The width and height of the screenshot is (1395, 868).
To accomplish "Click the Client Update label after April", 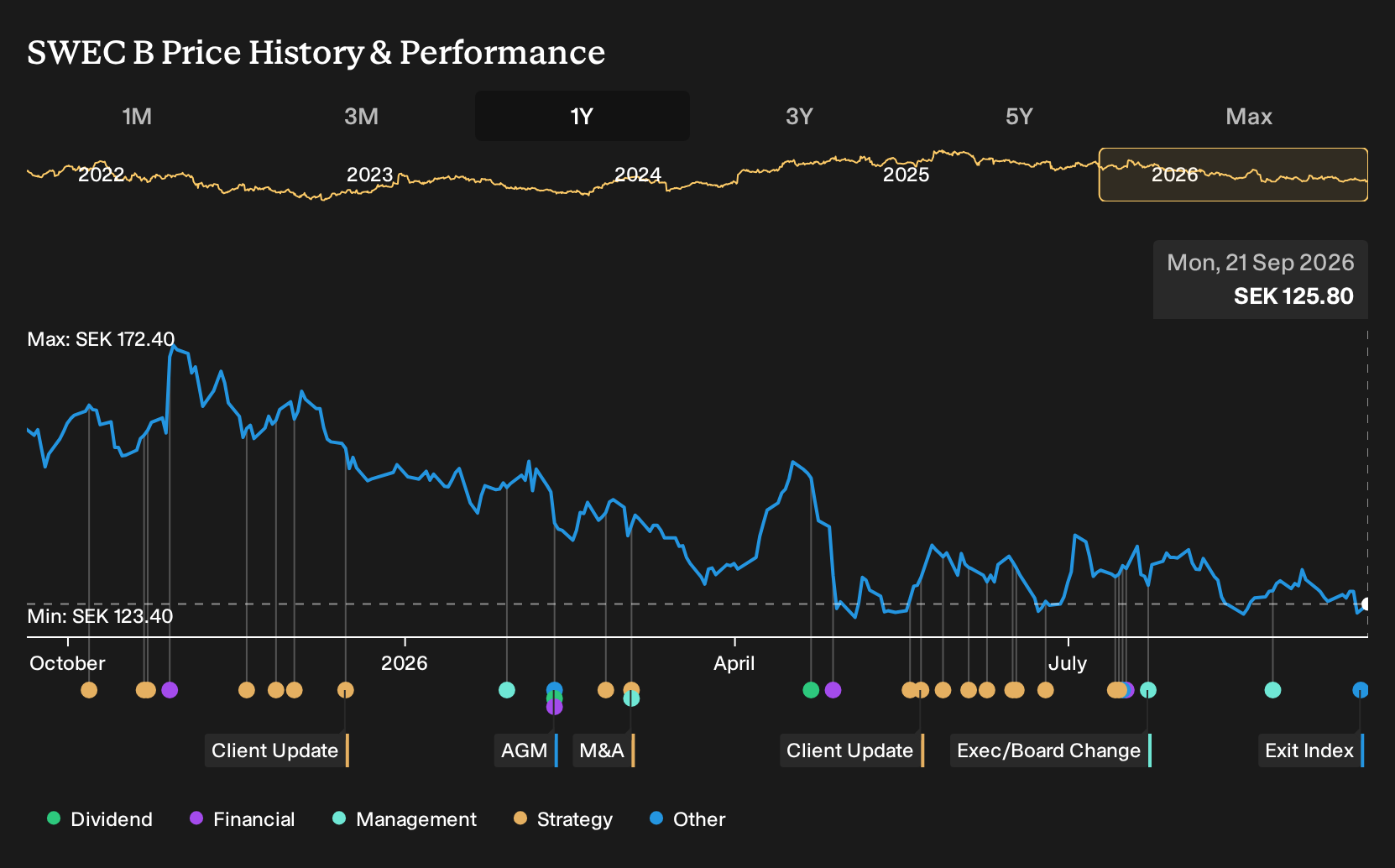I will pyautogui.click(x=850, y=750).
